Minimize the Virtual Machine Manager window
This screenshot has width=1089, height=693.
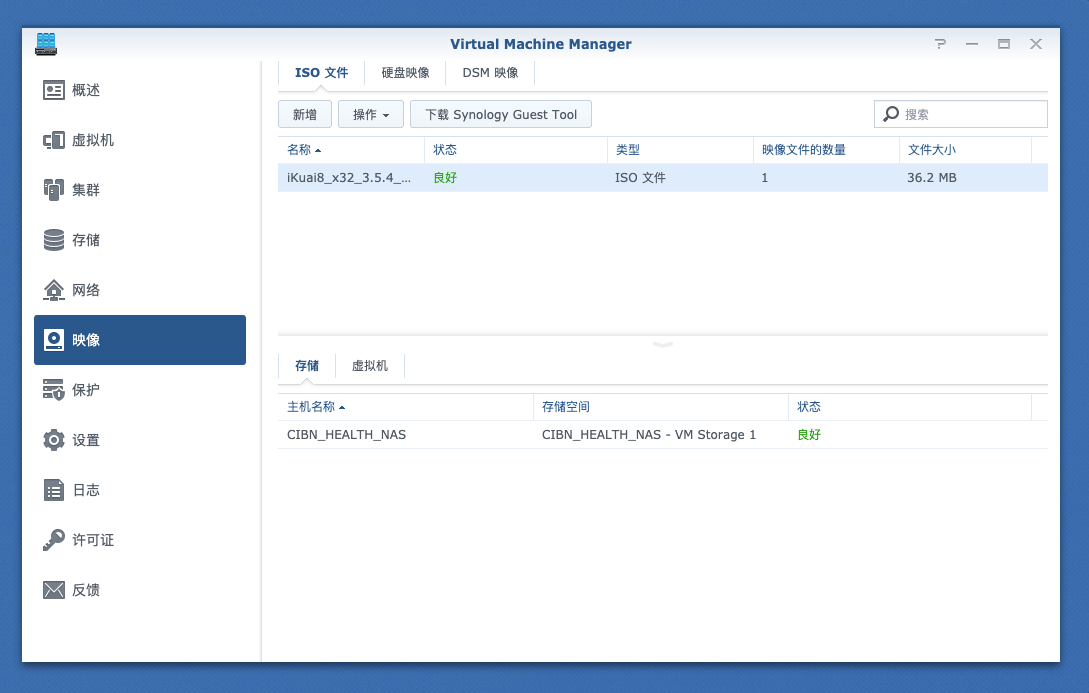(972, 44)
